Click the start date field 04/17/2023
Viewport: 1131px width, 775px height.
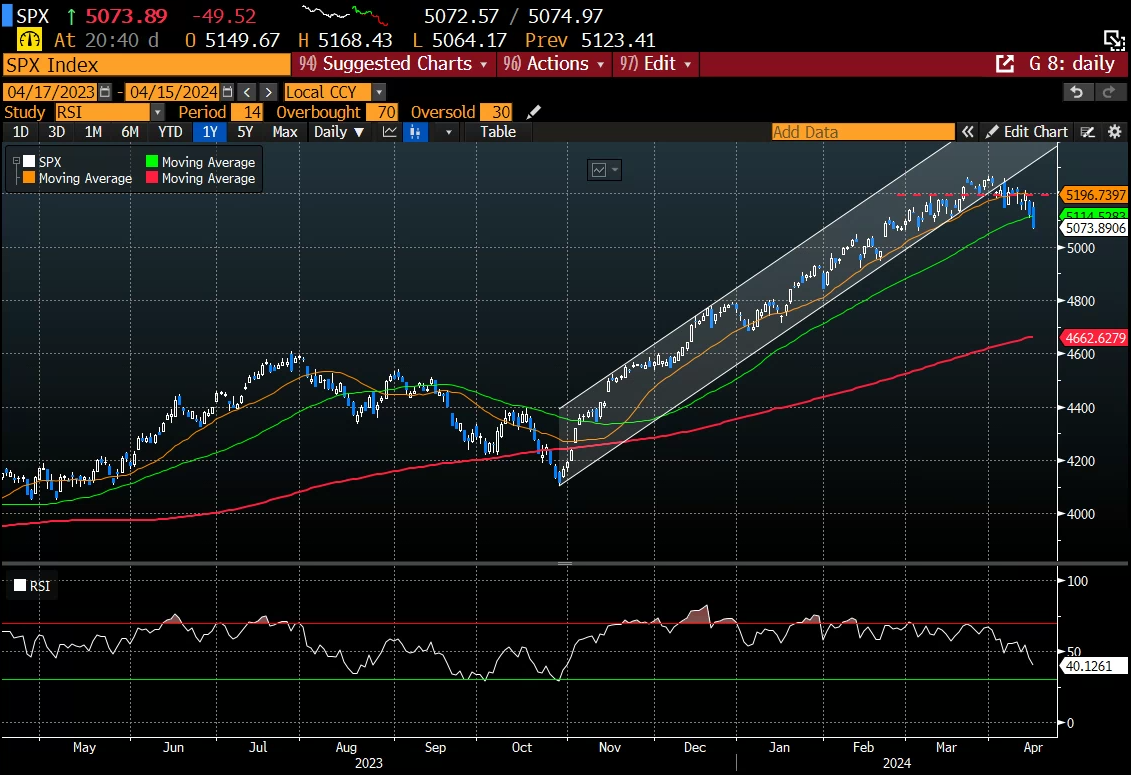50,92
